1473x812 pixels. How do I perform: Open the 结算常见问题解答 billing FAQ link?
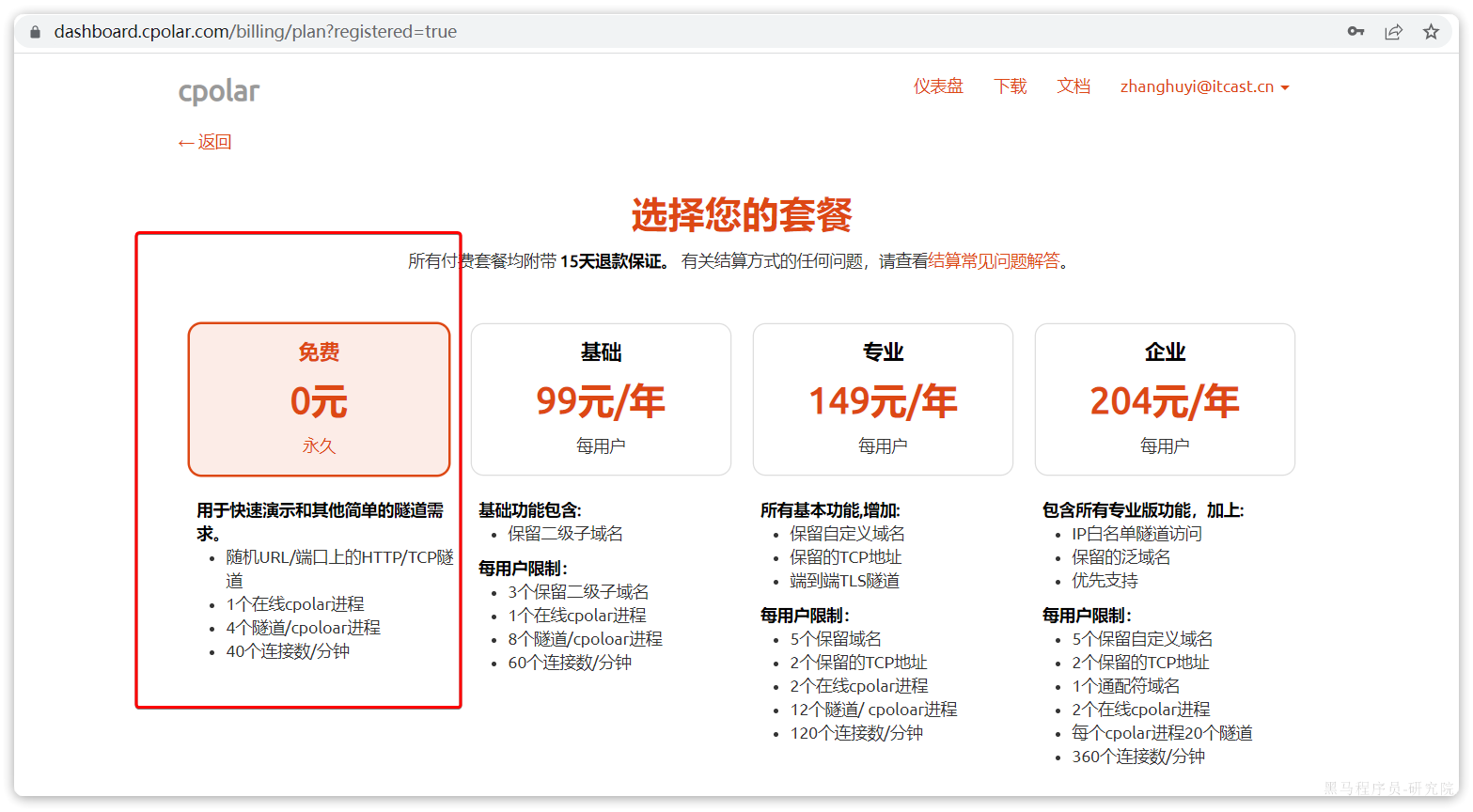994,261
